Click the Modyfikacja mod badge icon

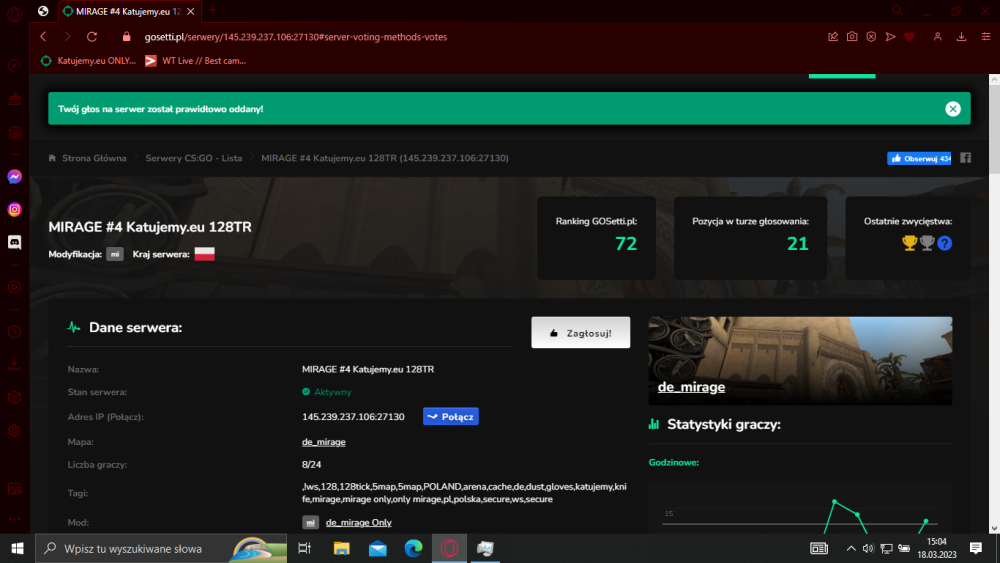pos(115,254)
